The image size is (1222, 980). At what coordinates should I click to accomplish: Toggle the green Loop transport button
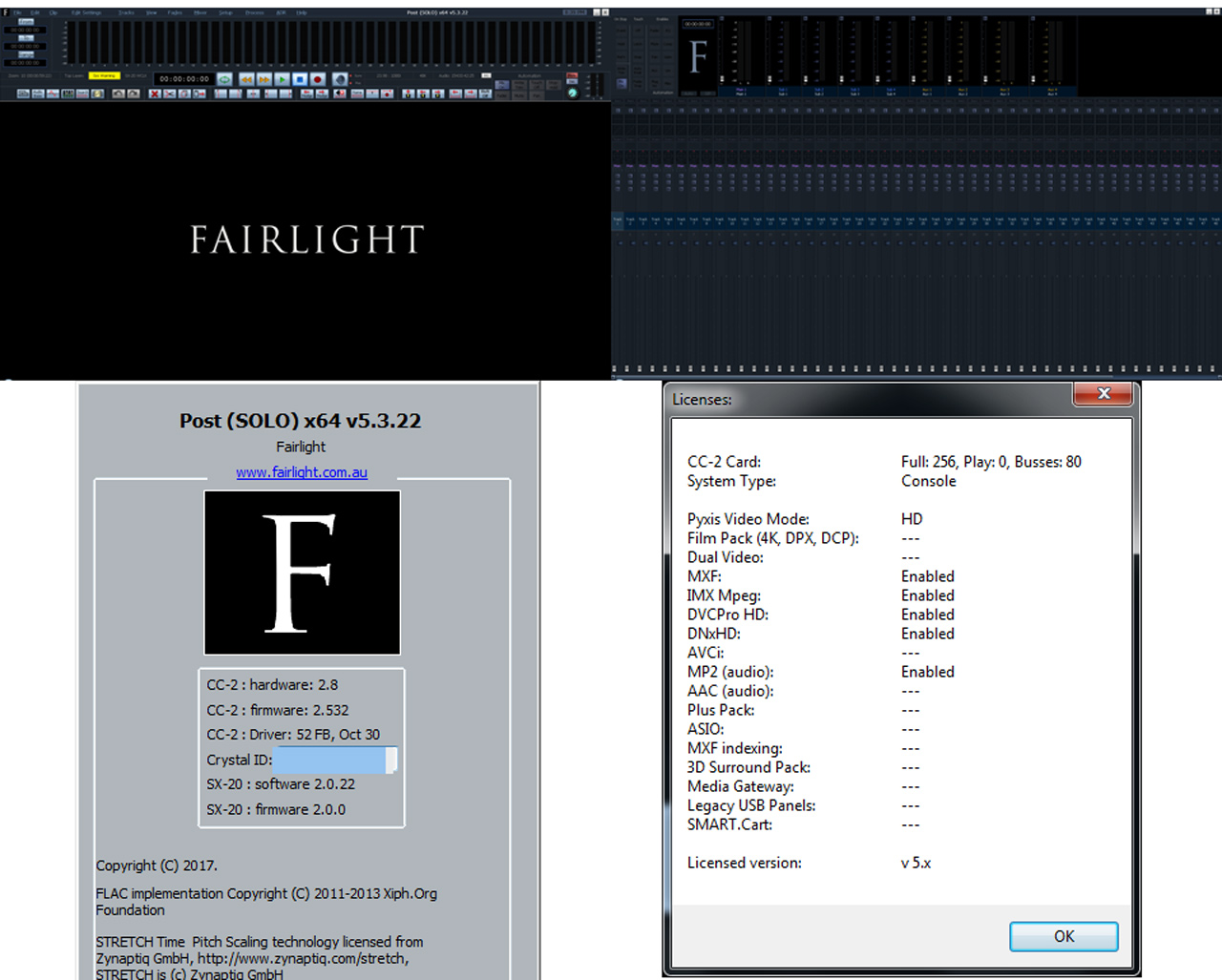224,79
